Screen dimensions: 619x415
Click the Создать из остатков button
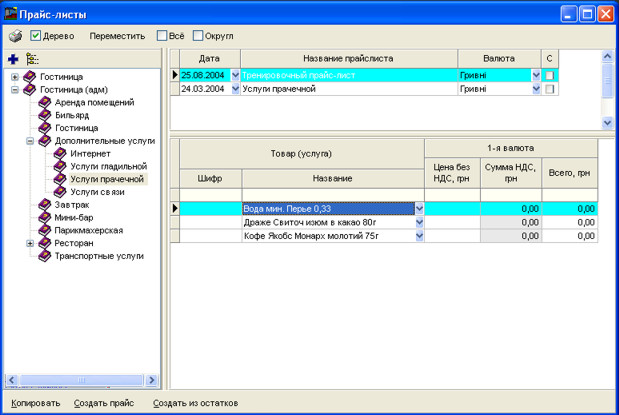click(195, 403)
